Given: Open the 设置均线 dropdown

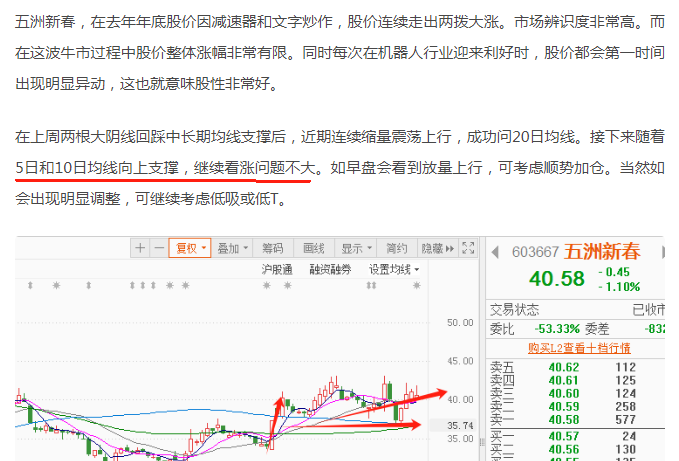Looking at the screenshot, I should [394, 270].
